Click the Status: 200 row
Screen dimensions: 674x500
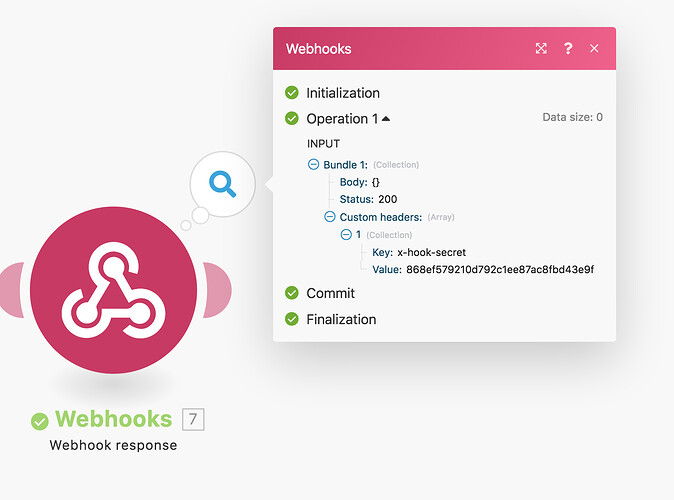368,199
